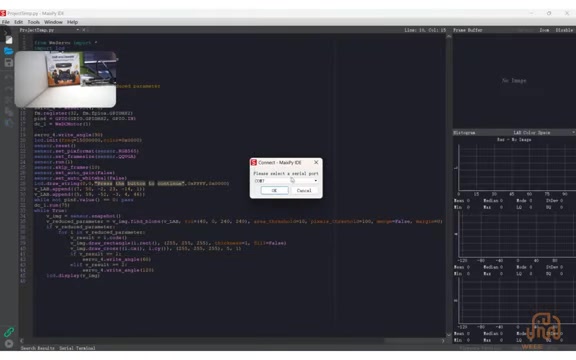Toggle the Zoom option in Frame Buffer

pyautogui.click(x=544, y=30)
